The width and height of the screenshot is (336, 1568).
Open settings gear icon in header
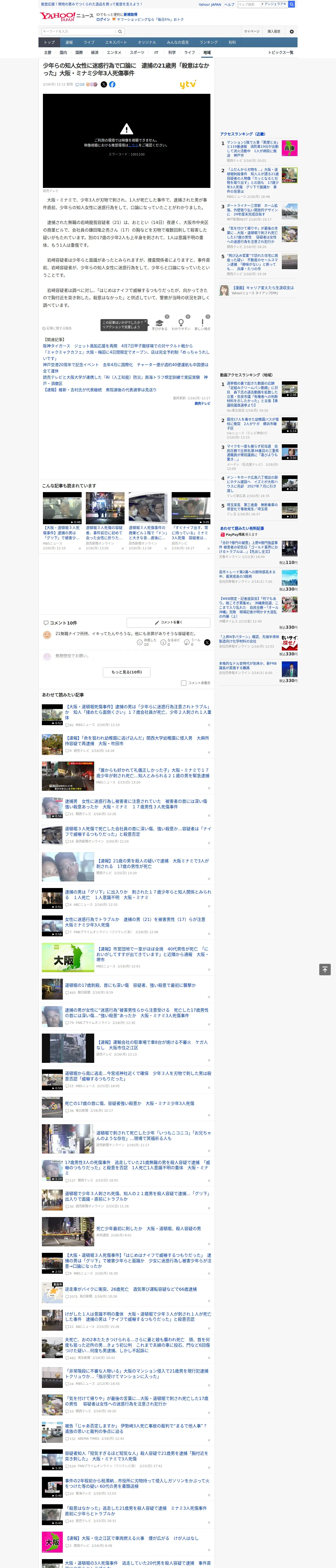pos(292,32)
